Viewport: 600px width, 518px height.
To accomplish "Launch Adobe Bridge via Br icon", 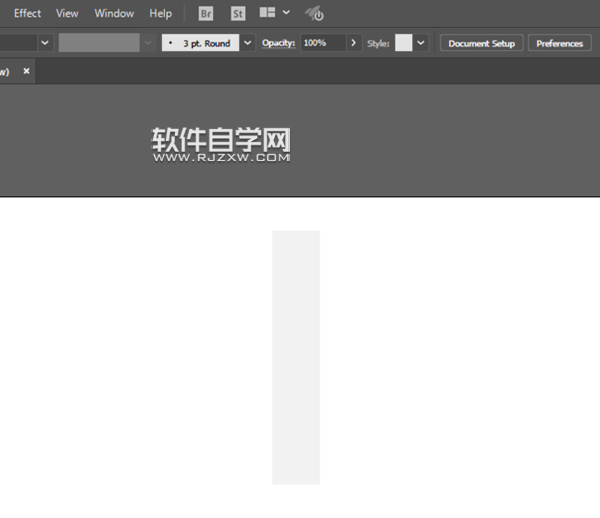I will pyautogui.click(x=206, y=14).
